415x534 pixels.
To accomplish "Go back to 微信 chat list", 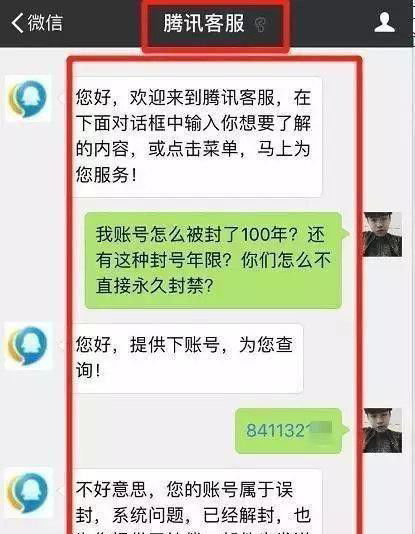I will [37, 23].
